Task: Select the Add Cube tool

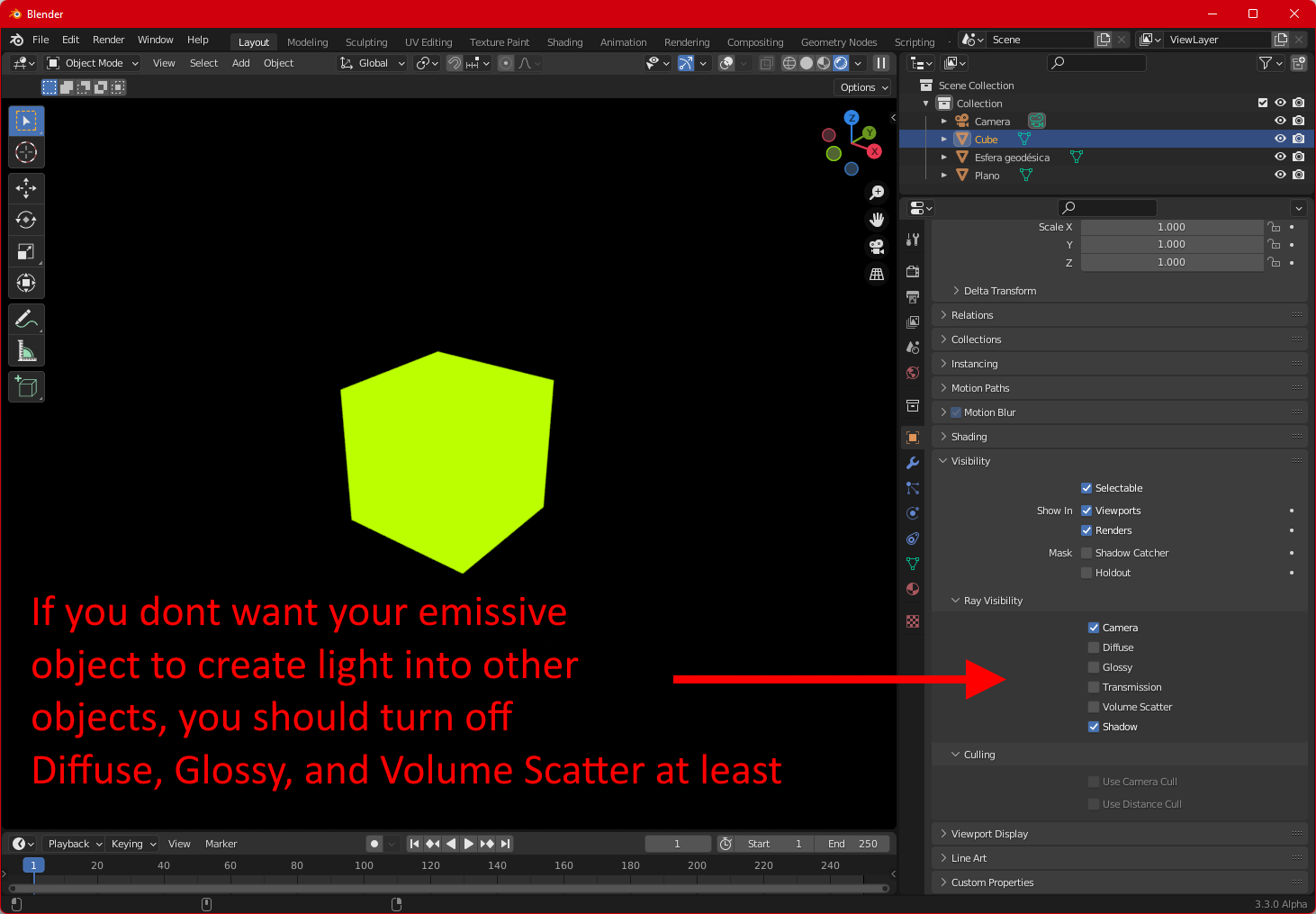Action: [26, 387]
